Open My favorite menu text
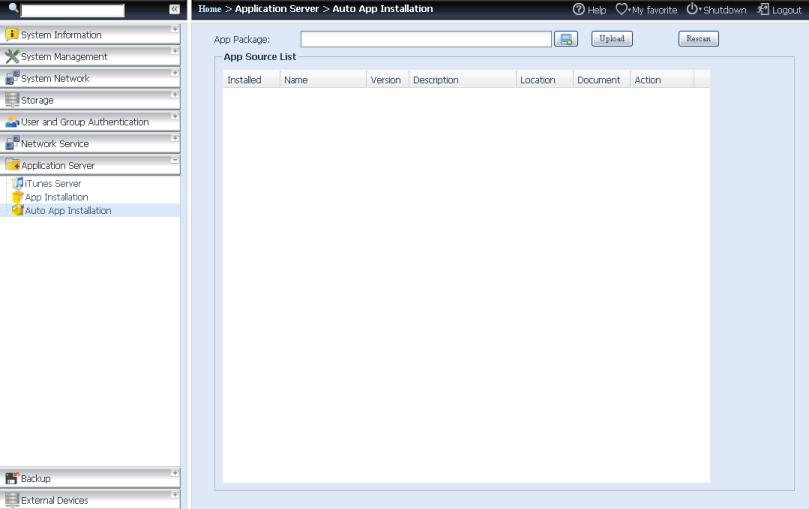This screenshot has width=809, height=509. 654,10
